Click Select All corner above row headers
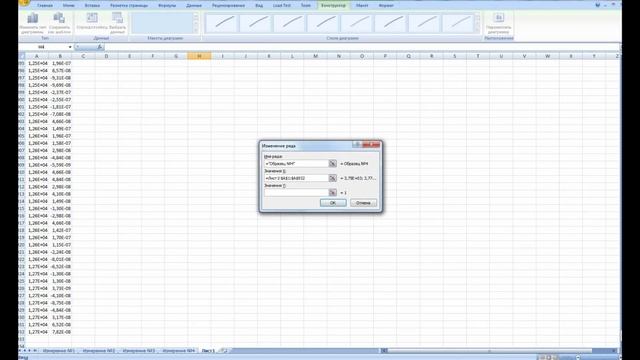 (x=22, y=56)
